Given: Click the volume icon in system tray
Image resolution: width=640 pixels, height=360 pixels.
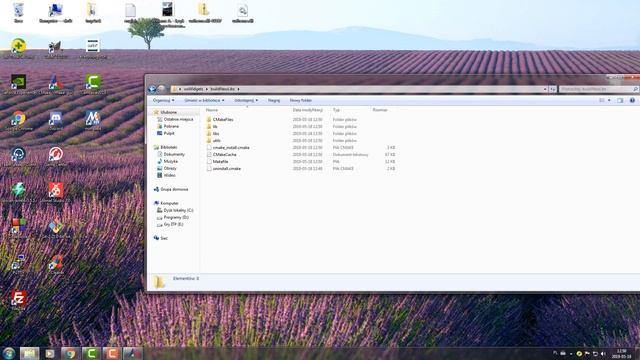Looking at the screenshot, I should point(603,353).
